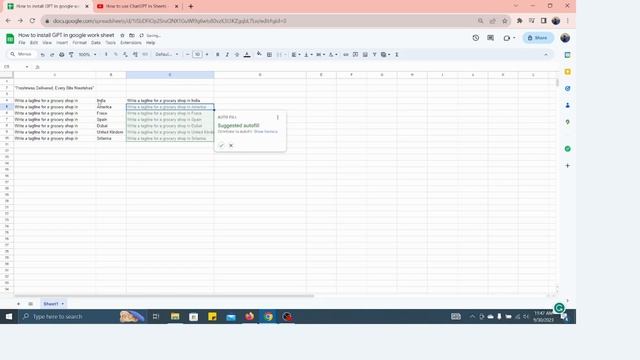Image resolution: width=640 pixels, height=360 pixels.
Task: Open the File menu
Action: (x=22, y=42)
